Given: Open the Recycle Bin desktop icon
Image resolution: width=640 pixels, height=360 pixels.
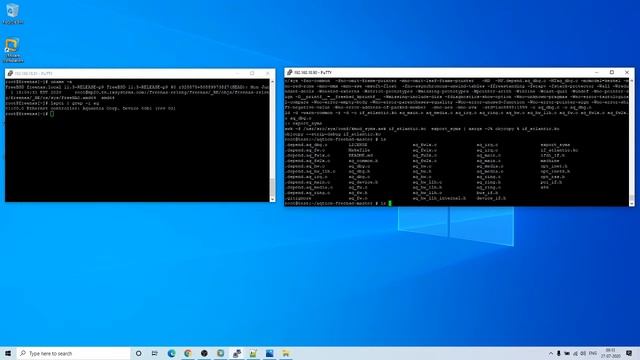Looking at the screenshot, I should pyautogui.click(x=13, y=13).
